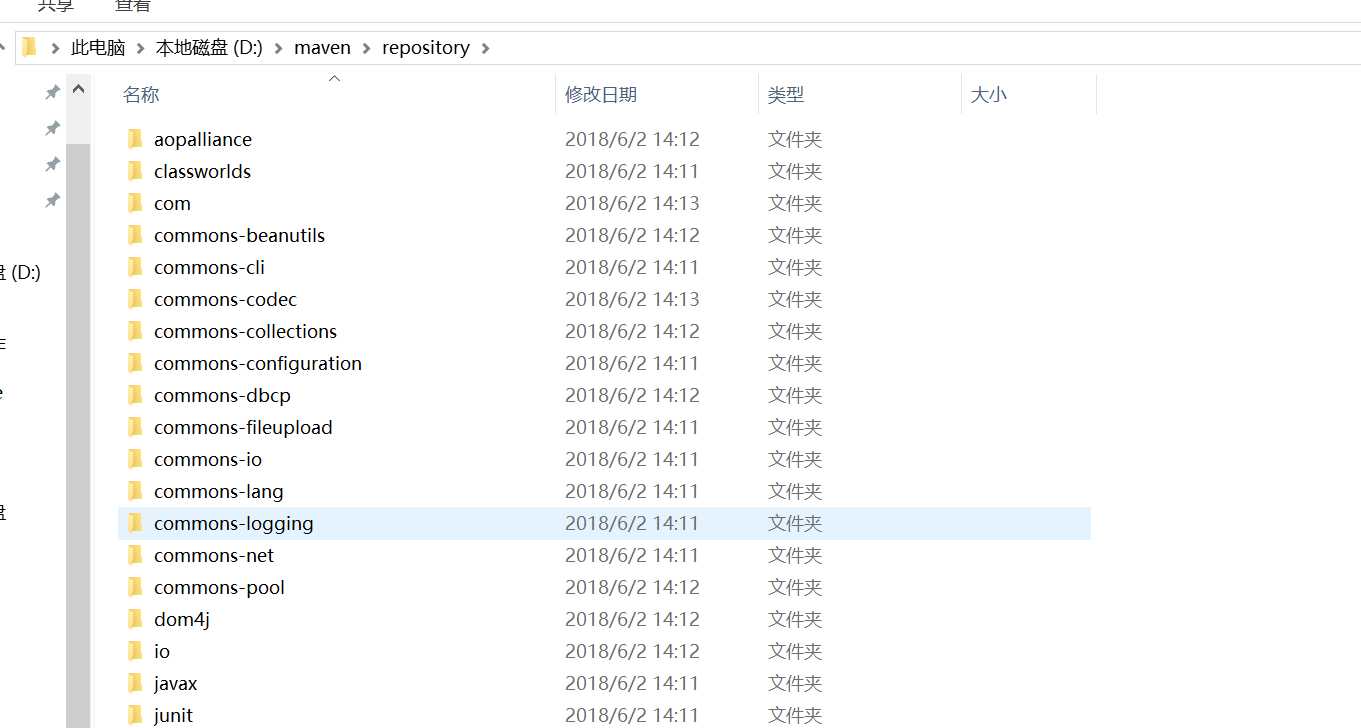This screenshot has width=1361, height=728.
Task: Expand the chevron before 此电脑 breadcrumb
Action: pos(55,48)
